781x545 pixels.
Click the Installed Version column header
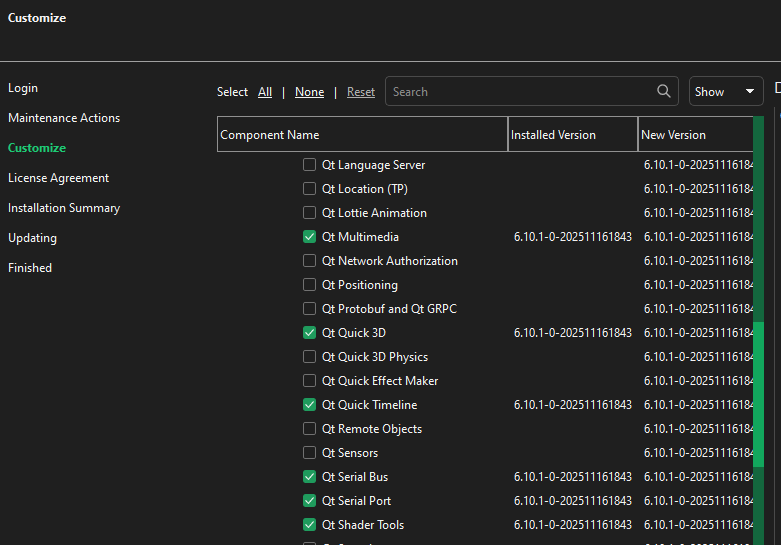[572, 135]
